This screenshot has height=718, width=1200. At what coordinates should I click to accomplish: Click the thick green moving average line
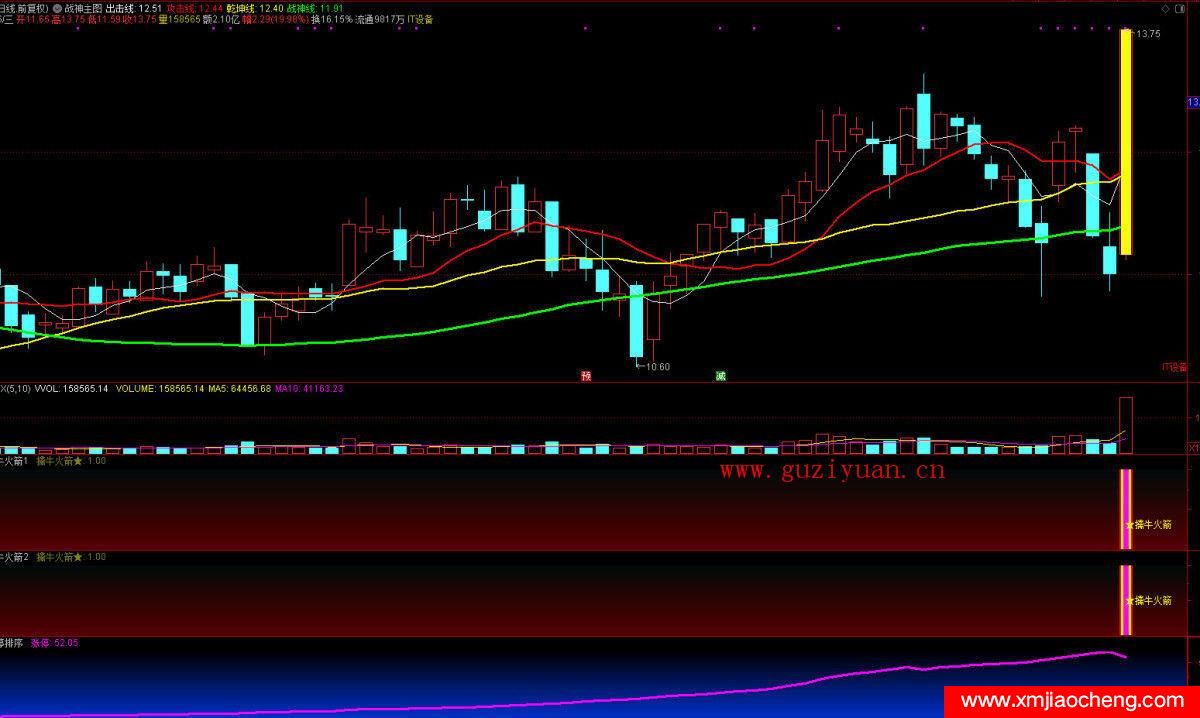click(500, 321)
